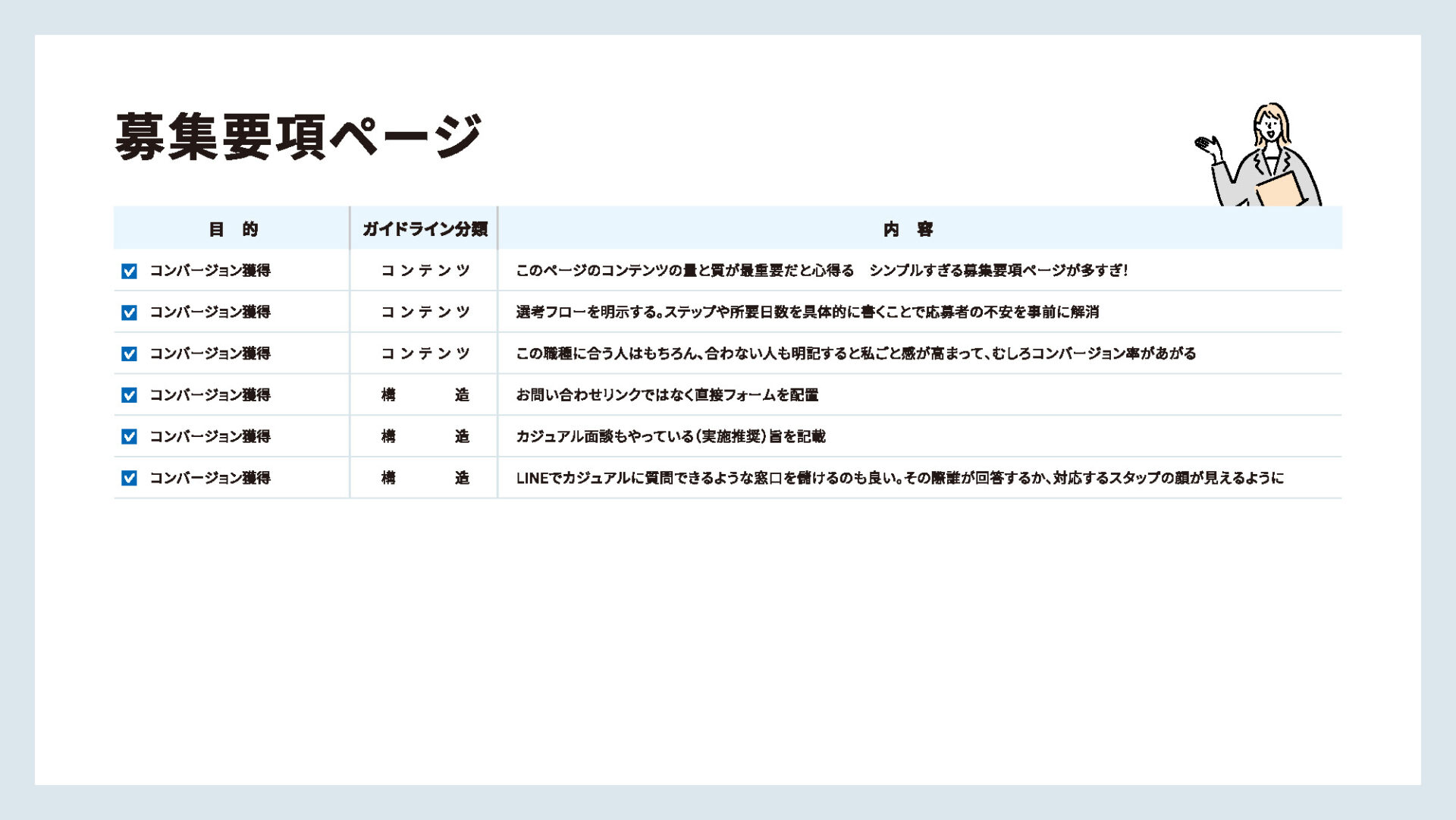The width and height of the screenshot is (1456, 820).
Task: Click the LINEでカジュアルに質問 content text
Action: pos(899,478)
